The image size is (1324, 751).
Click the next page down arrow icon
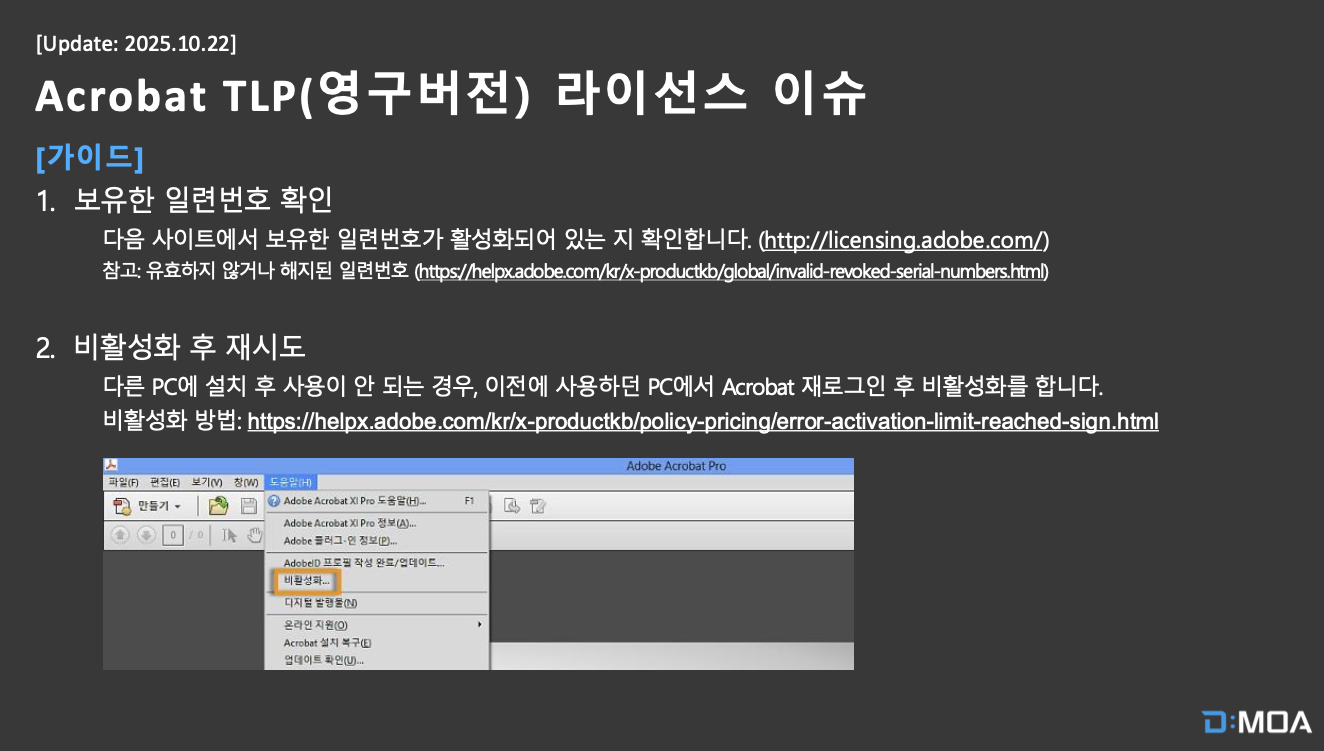146,535
